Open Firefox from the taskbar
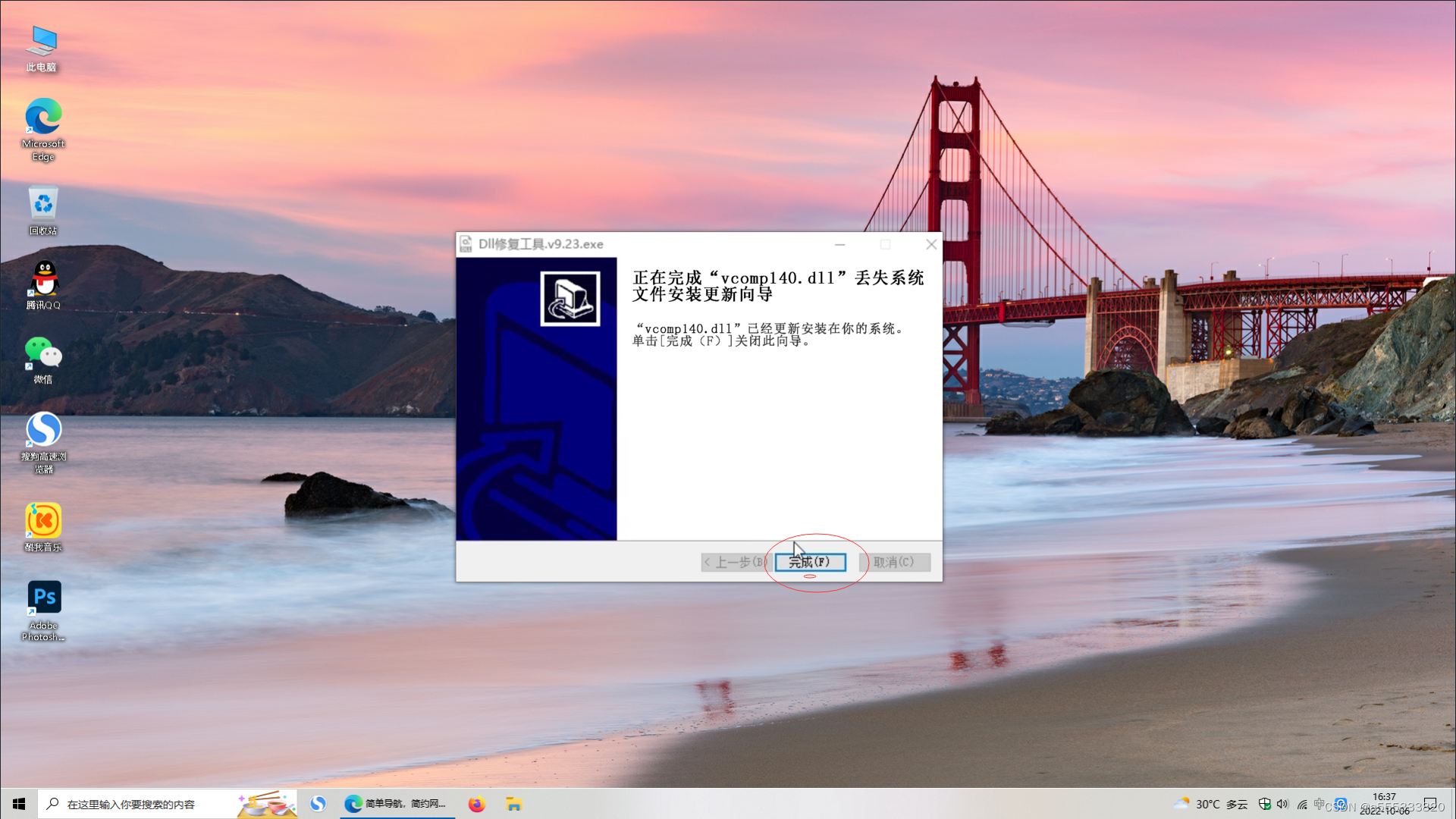The width and height of the screenshot is (1456, 819). pos(476,804)
